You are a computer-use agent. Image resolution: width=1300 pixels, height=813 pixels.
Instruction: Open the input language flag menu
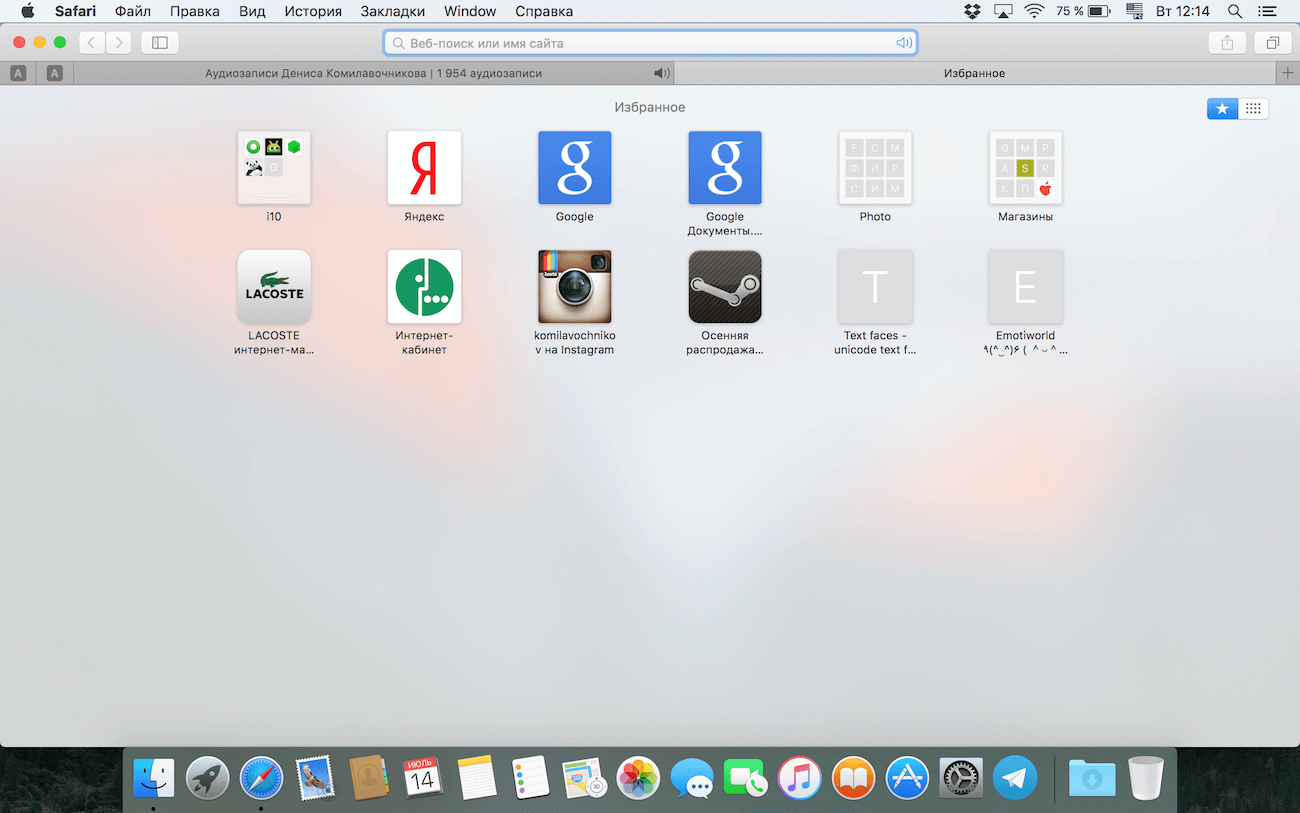point(1134,11)
